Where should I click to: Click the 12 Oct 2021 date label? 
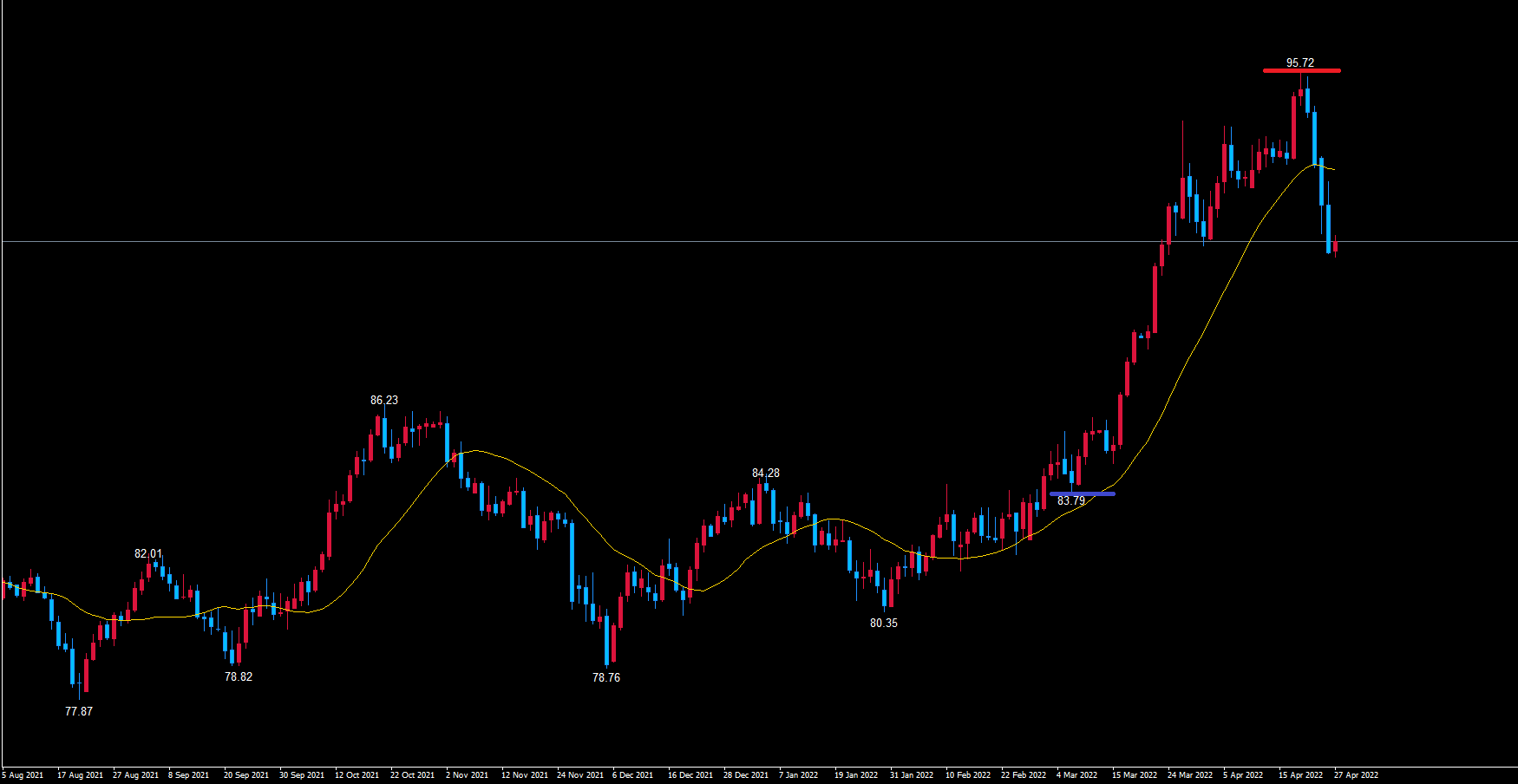(357, 775)
